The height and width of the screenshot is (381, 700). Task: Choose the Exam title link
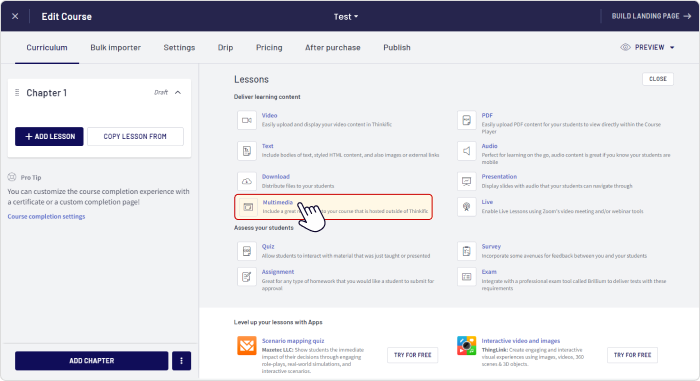click(x=489, y=272)
